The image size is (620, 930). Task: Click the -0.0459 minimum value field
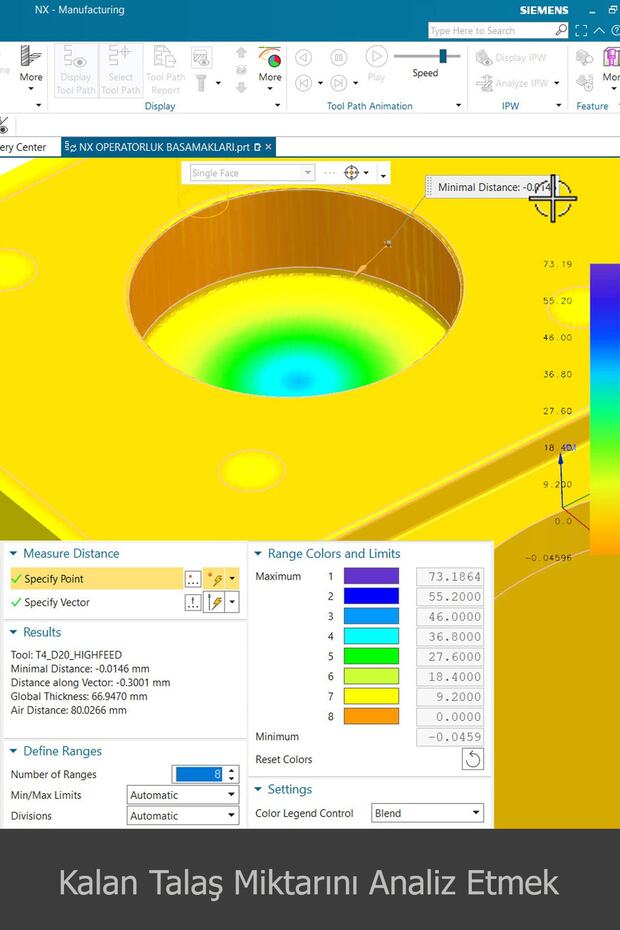pyautogui.click(x=450, y=737)
